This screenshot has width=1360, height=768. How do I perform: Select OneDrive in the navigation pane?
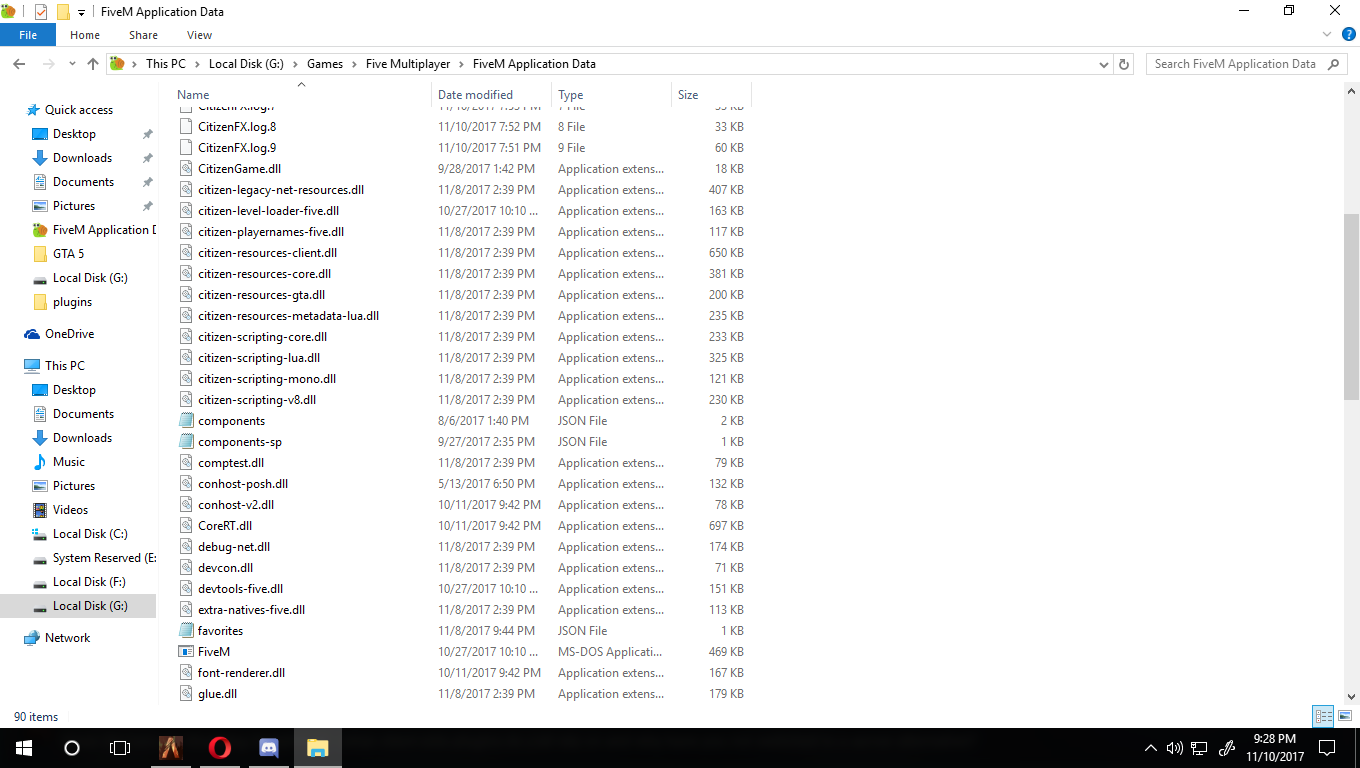(x=69, y=334)
